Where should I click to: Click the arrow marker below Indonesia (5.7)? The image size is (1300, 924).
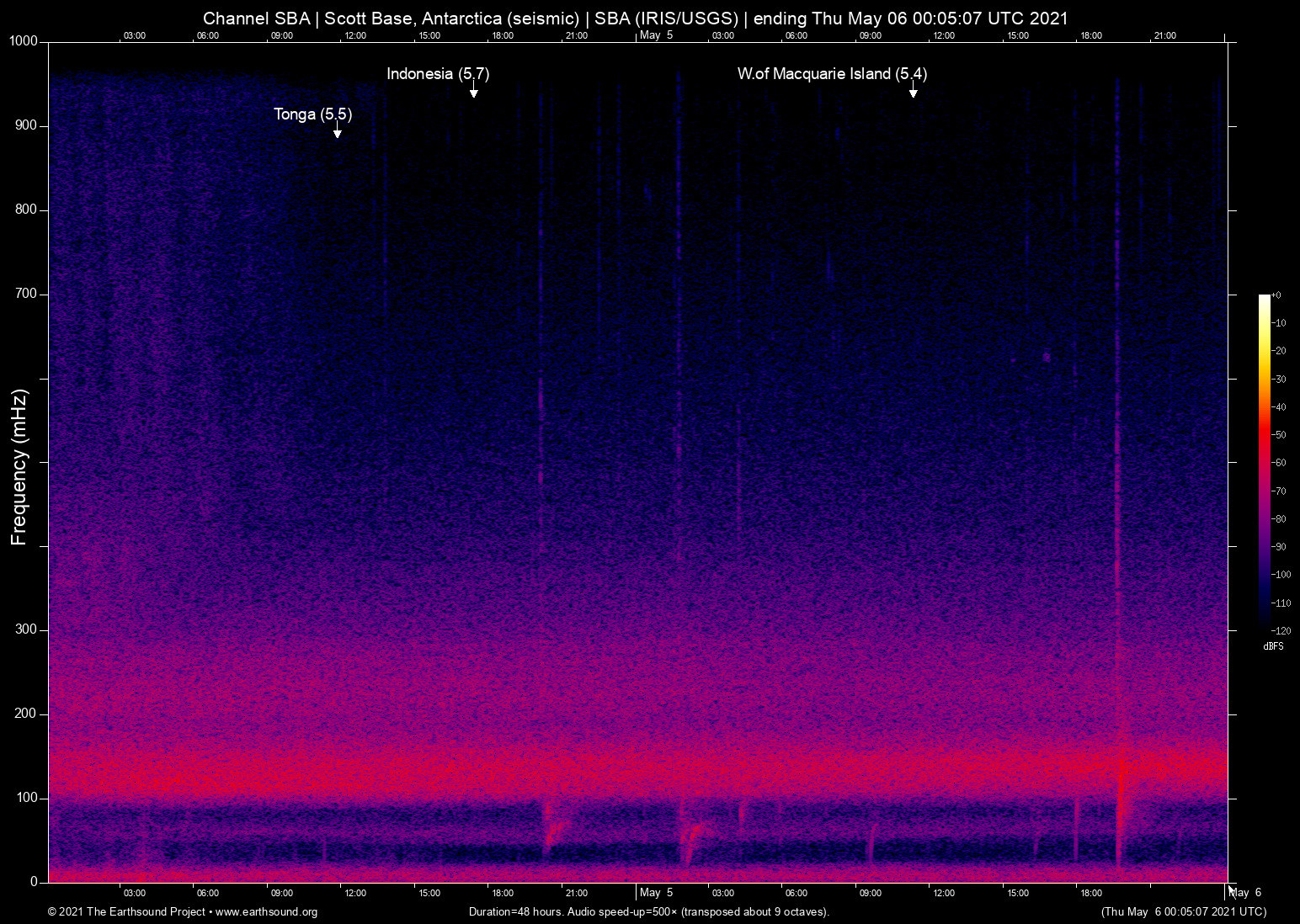tap(474, 91)
